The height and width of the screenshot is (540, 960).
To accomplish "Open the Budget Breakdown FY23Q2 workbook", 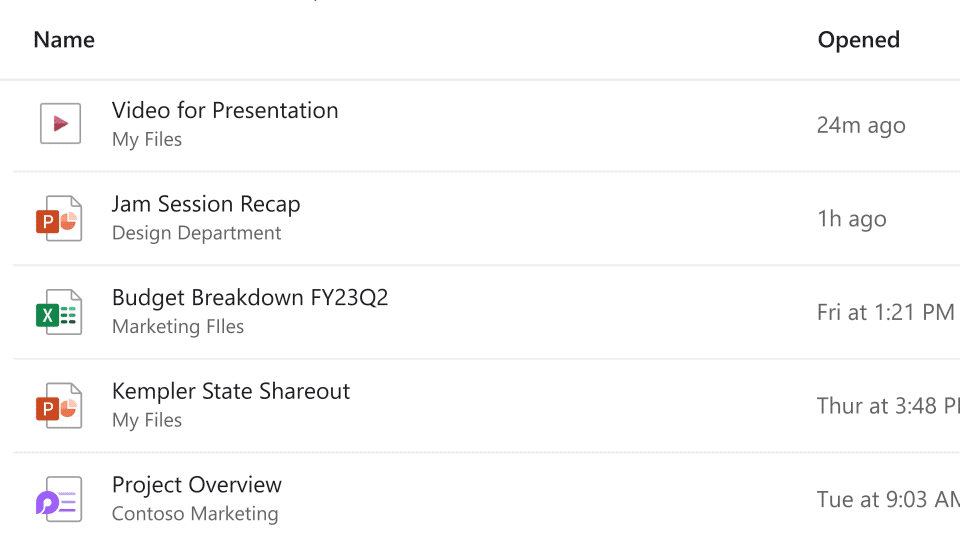I will coord(250,298).
